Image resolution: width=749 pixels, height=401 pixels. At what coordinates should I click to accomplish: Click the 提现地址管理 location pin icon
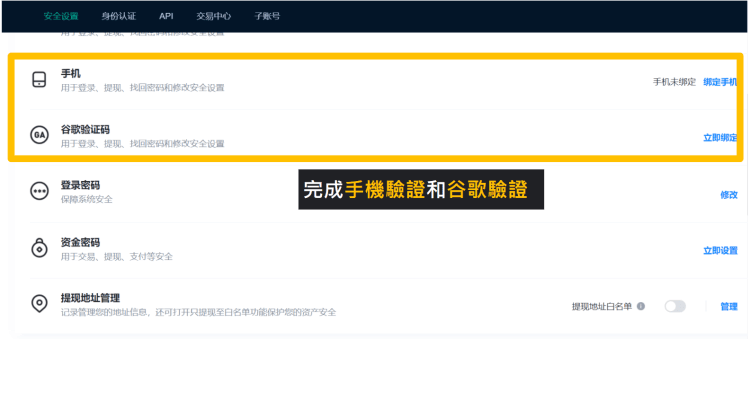point(39,304)
